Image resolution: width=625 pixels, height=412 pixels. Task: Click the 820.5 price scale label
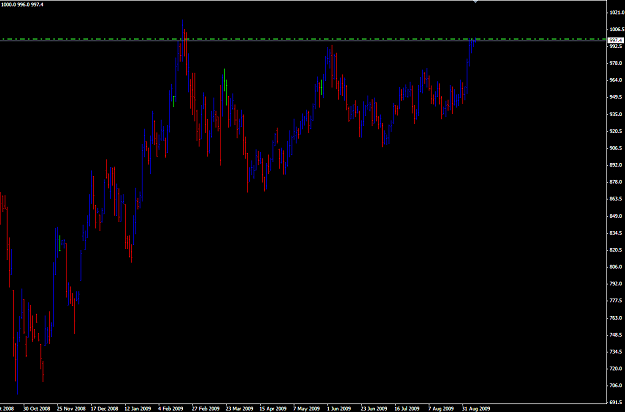(x=616, y=250)
